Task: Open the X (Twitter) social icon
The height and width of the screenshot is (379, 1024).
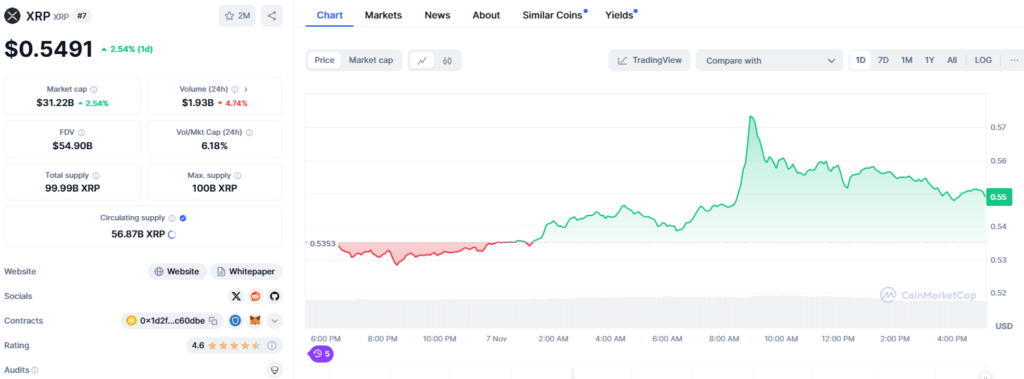Action: tap(236, 296)
